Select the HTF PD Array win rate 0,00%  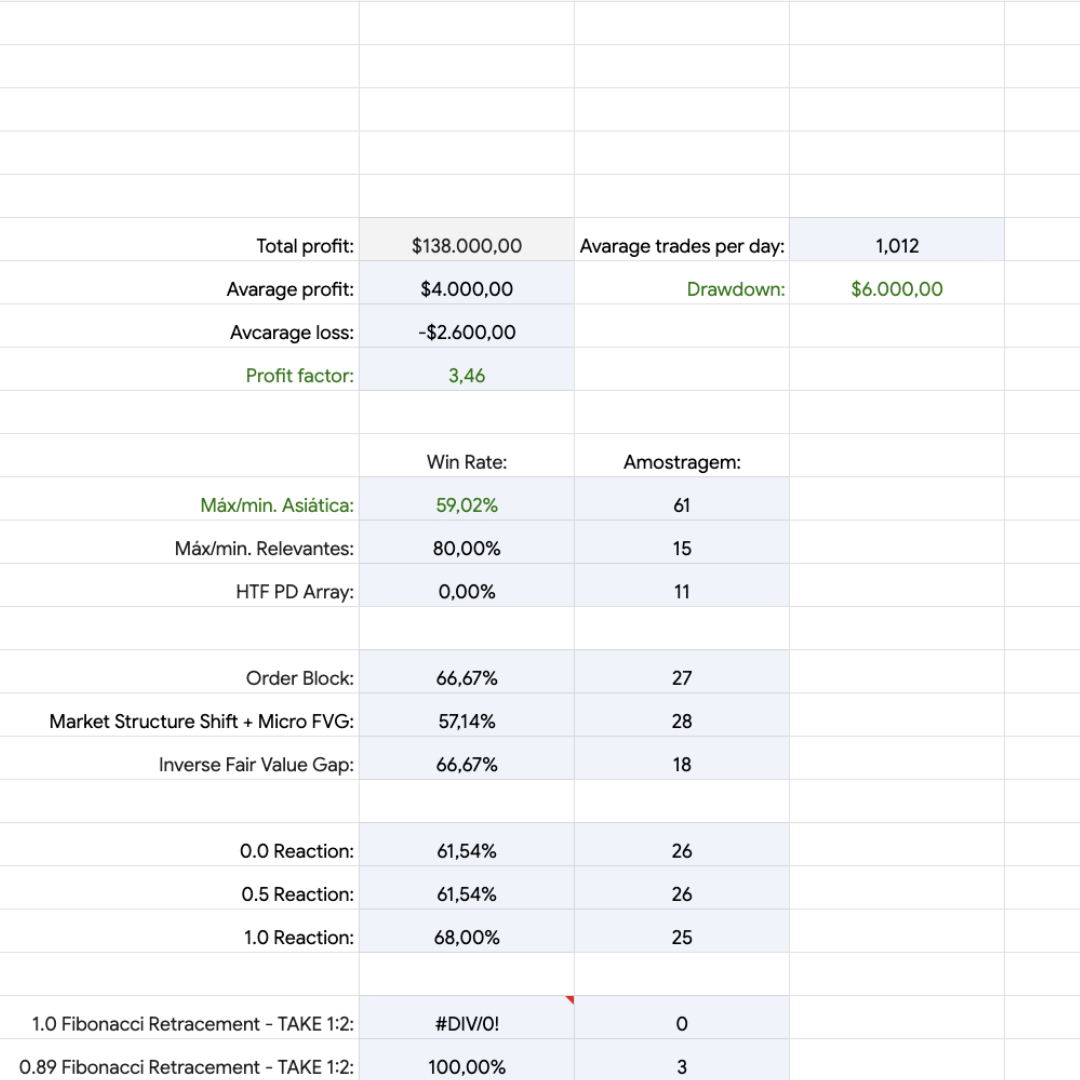point(466,591)
